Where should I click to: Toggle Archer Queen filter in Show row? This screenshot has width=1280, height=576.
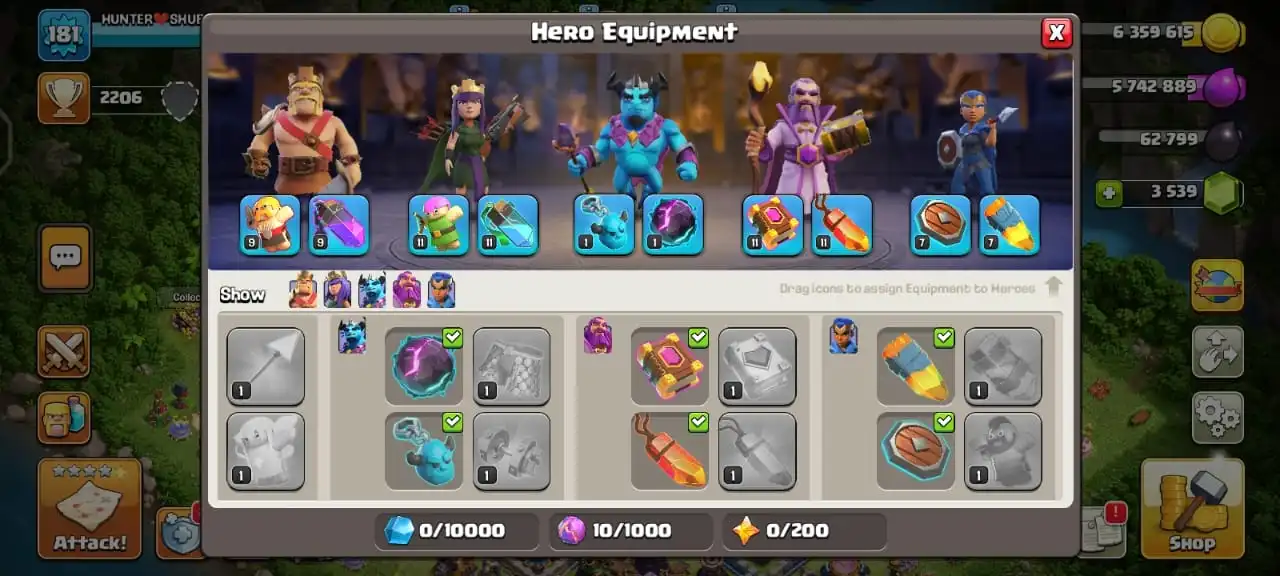(x=337, y=290)
